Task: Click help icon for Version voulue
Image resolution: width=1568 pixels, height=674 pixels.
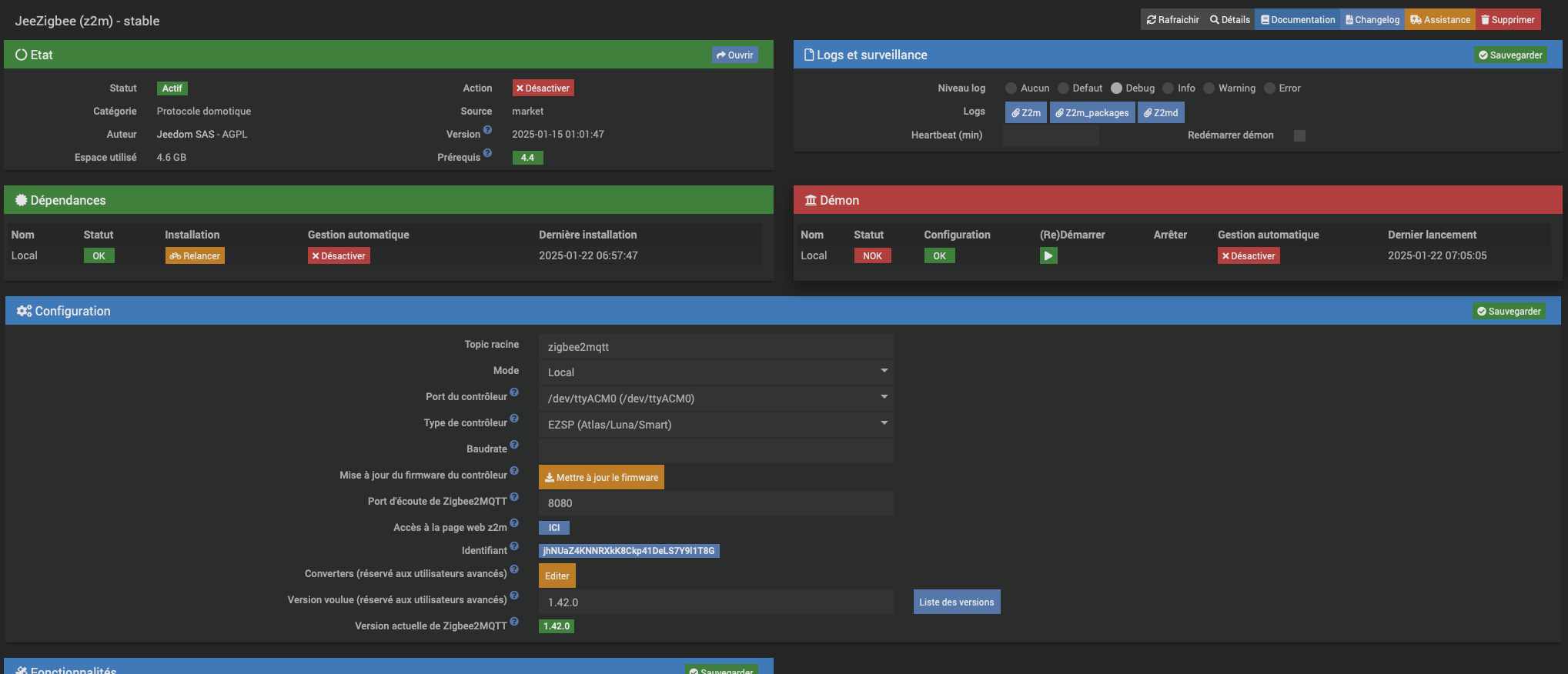Action: [514, 596]
